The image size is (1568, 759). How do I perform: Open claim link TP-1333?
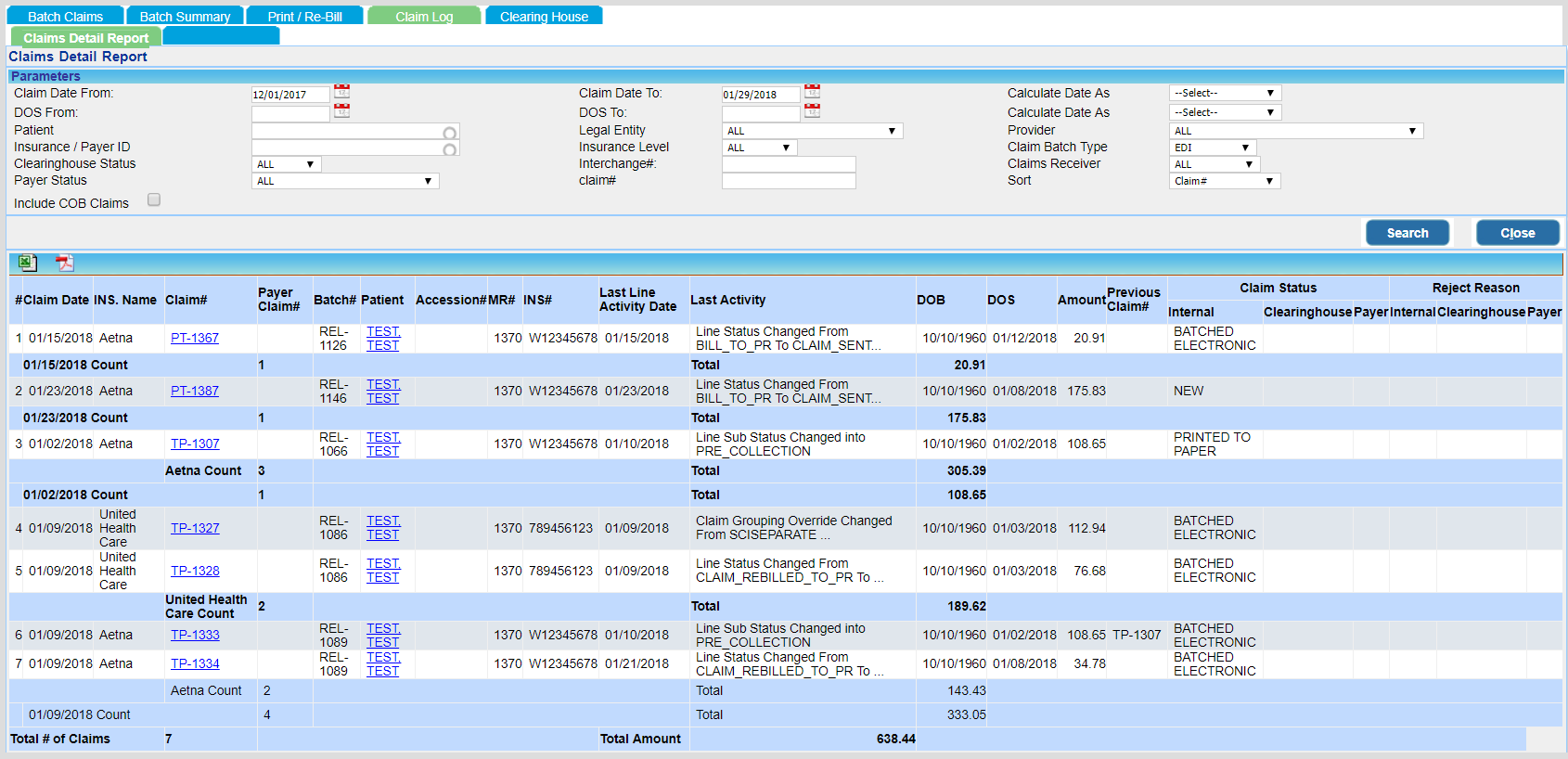click(195, 635)
